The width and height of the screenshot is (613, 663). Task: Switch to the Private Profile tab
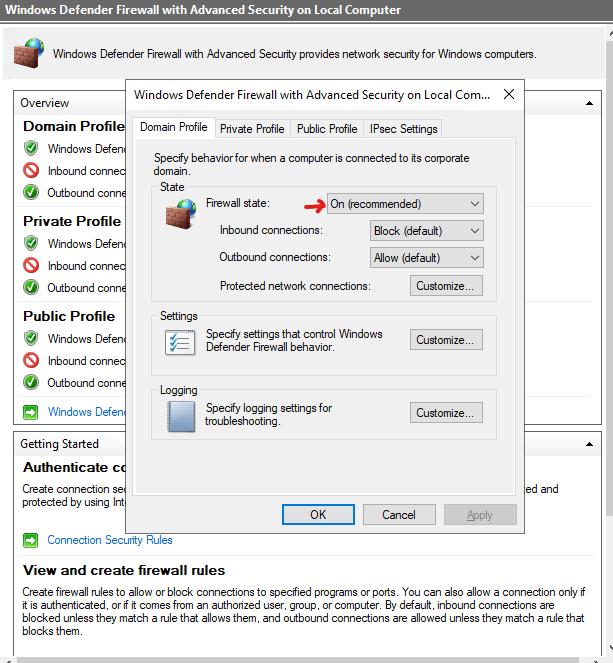point(252,129)
